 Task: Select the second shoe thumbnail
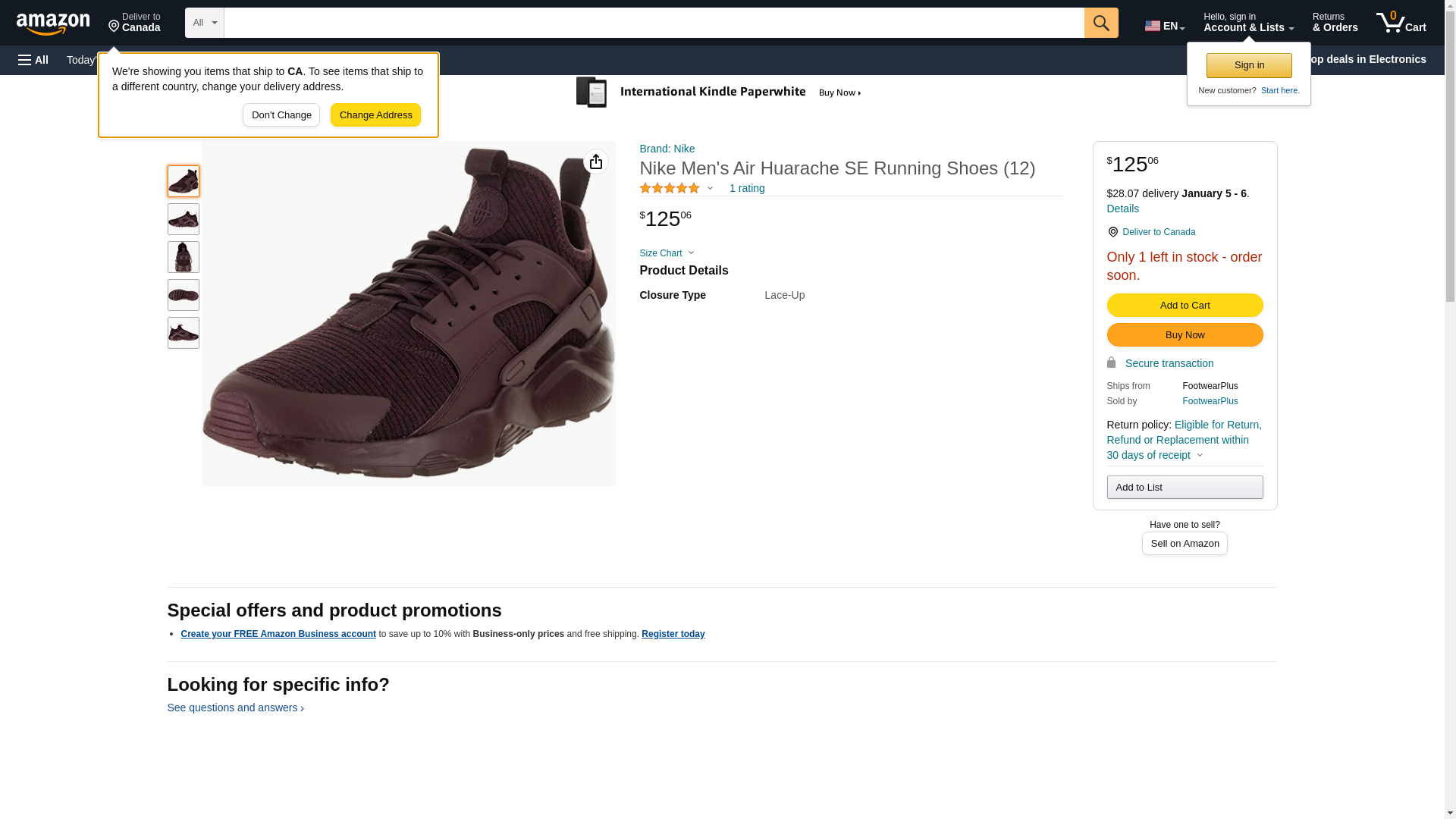pos(184,219)
